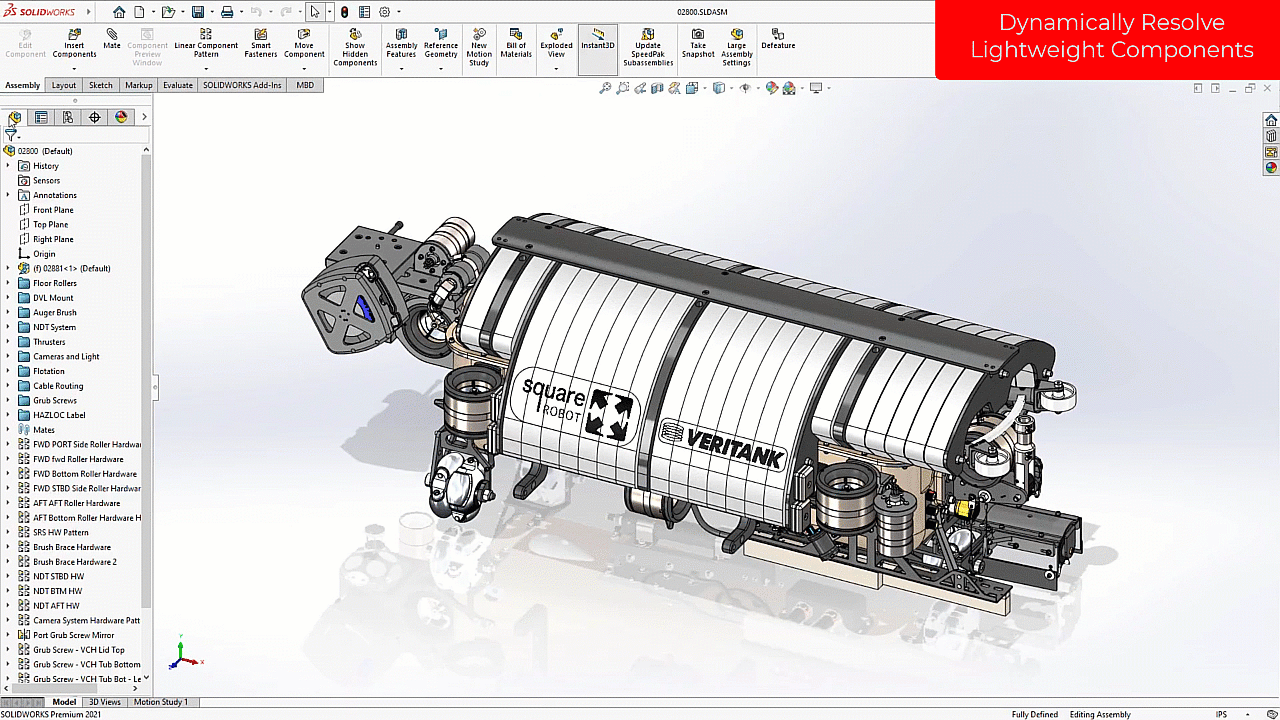
Task: Click the Home icon in quick access toolbar
Action: [x=119, y=12]
